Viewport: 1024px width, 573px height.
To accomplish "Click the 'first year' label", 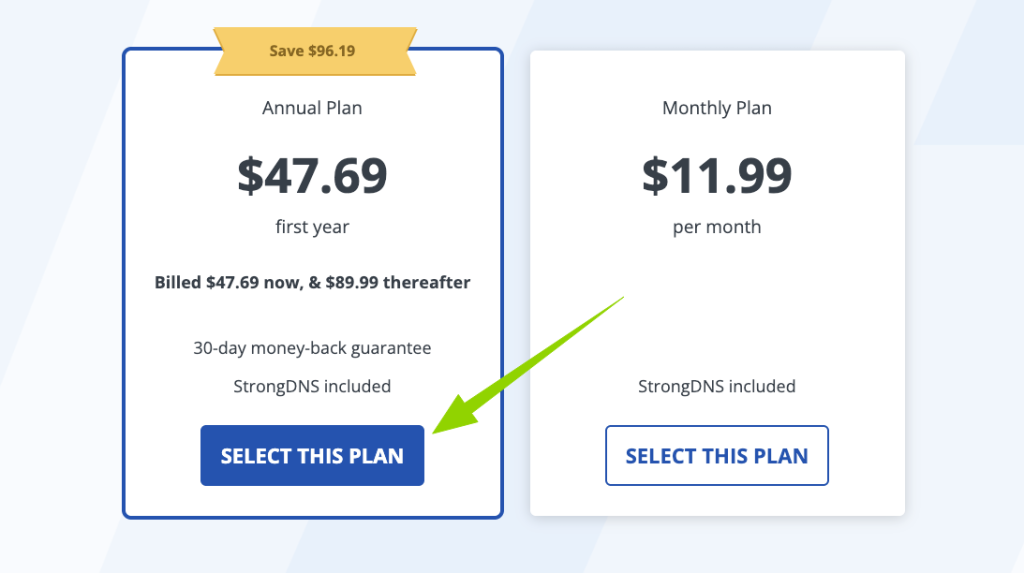I will [x=312, y=227].
